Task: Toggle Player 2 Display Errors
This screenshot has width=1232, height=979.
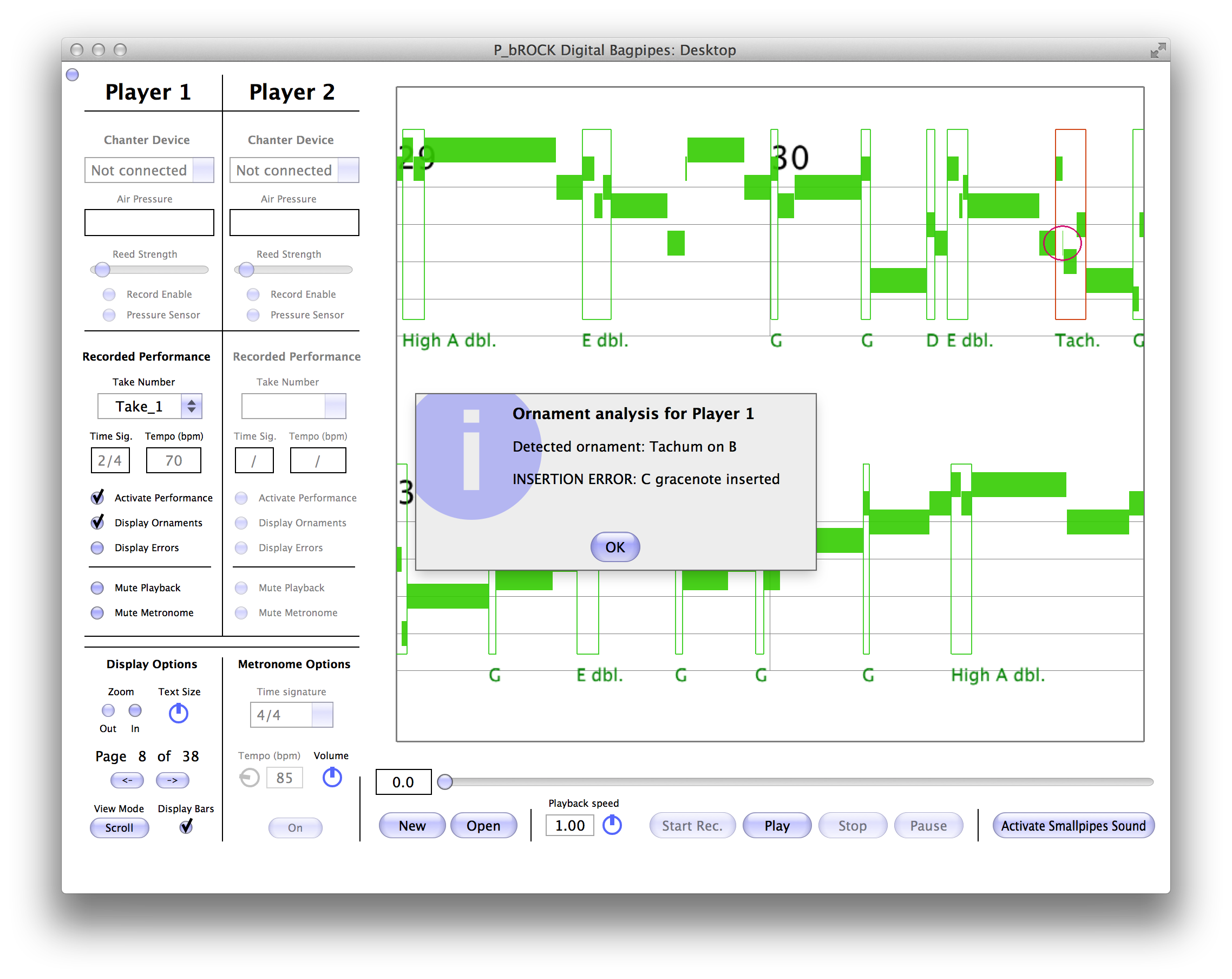Action: point(242,548)
